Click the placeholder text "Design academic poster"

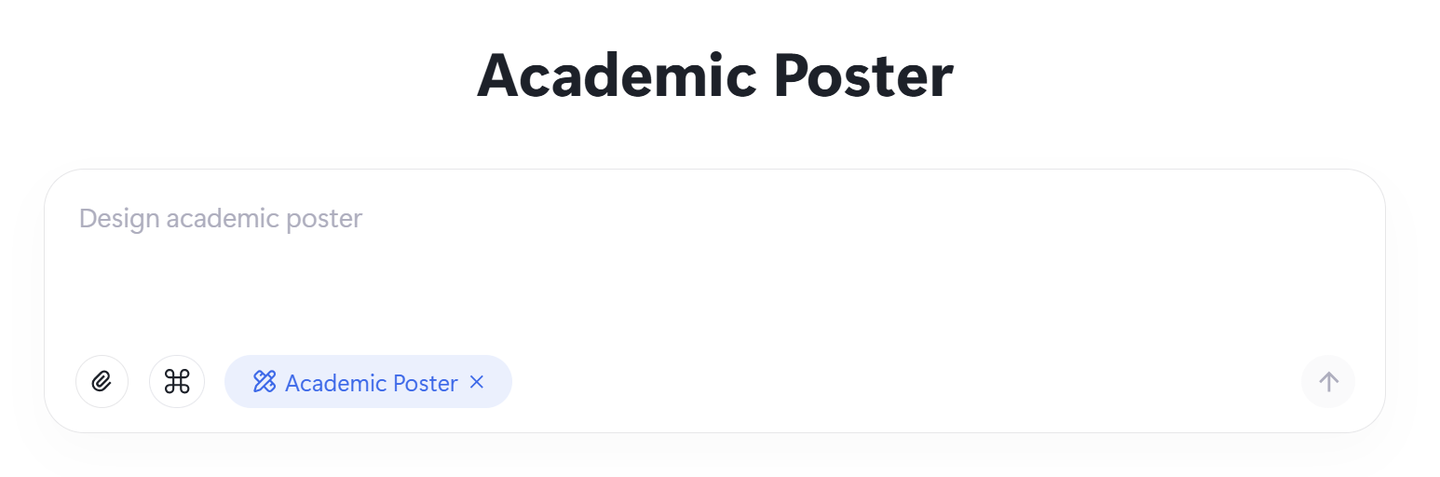point(221,219)
